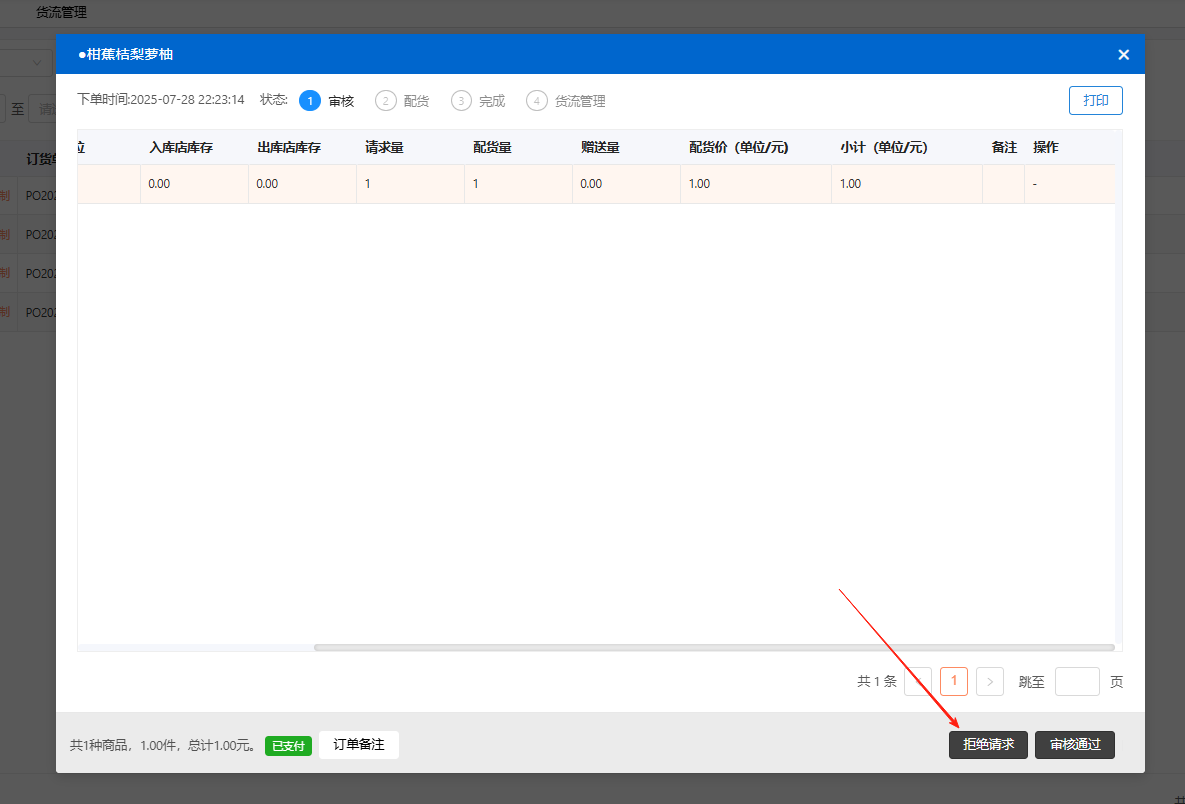Click the table's horizontal scrollbar
Image resolution: width=1185 pixels, height=804 pixels.
click(x=713, y=648)
